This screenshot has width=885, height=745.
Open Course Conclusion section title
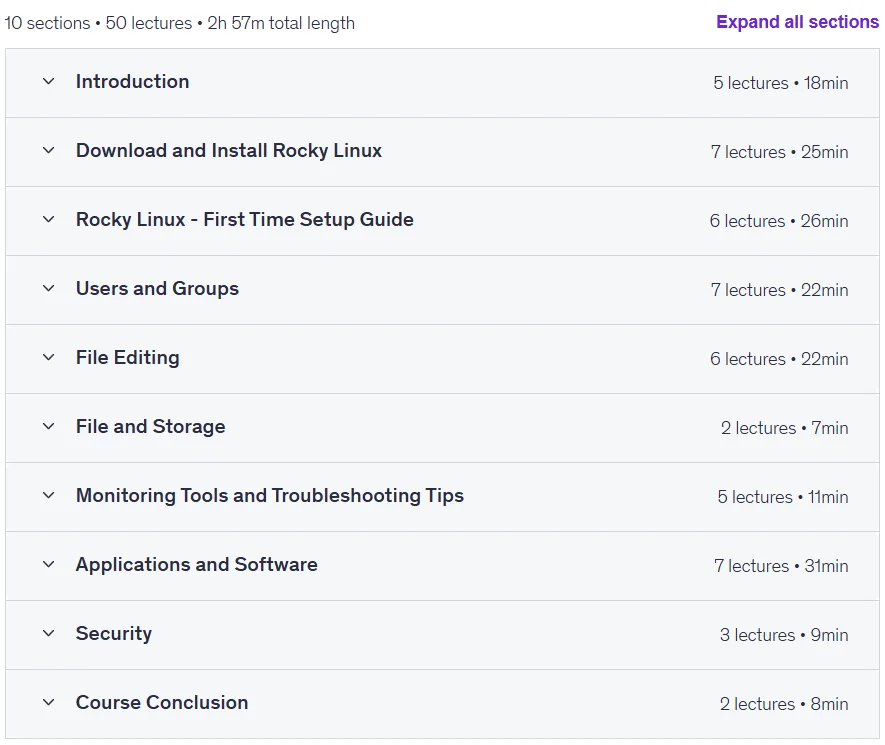pyautogui.click(x=162, y=703)
